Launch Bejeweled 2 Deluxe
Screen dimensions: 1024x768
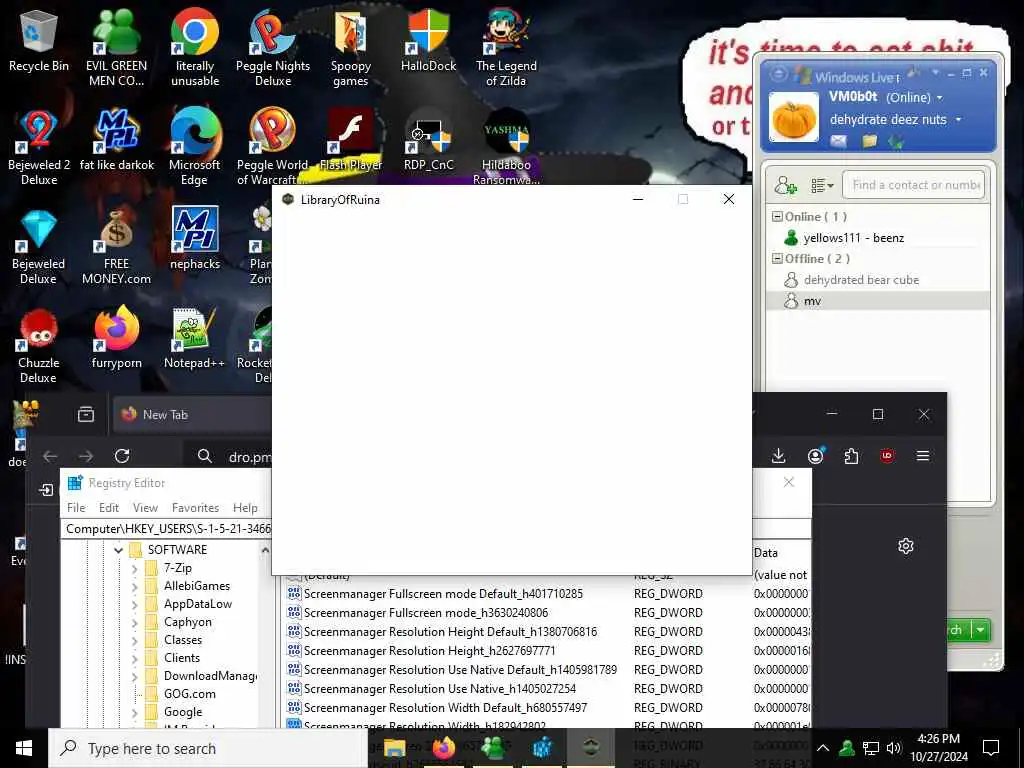(39, 148)
